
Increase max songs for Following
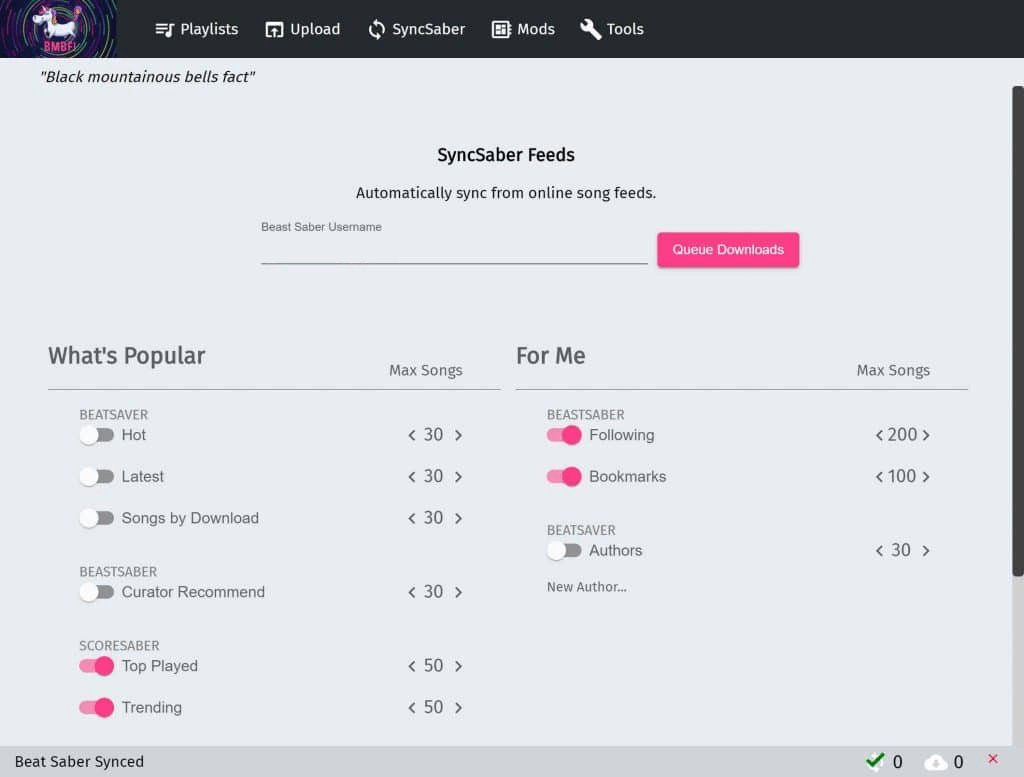(x=926, y=436)
